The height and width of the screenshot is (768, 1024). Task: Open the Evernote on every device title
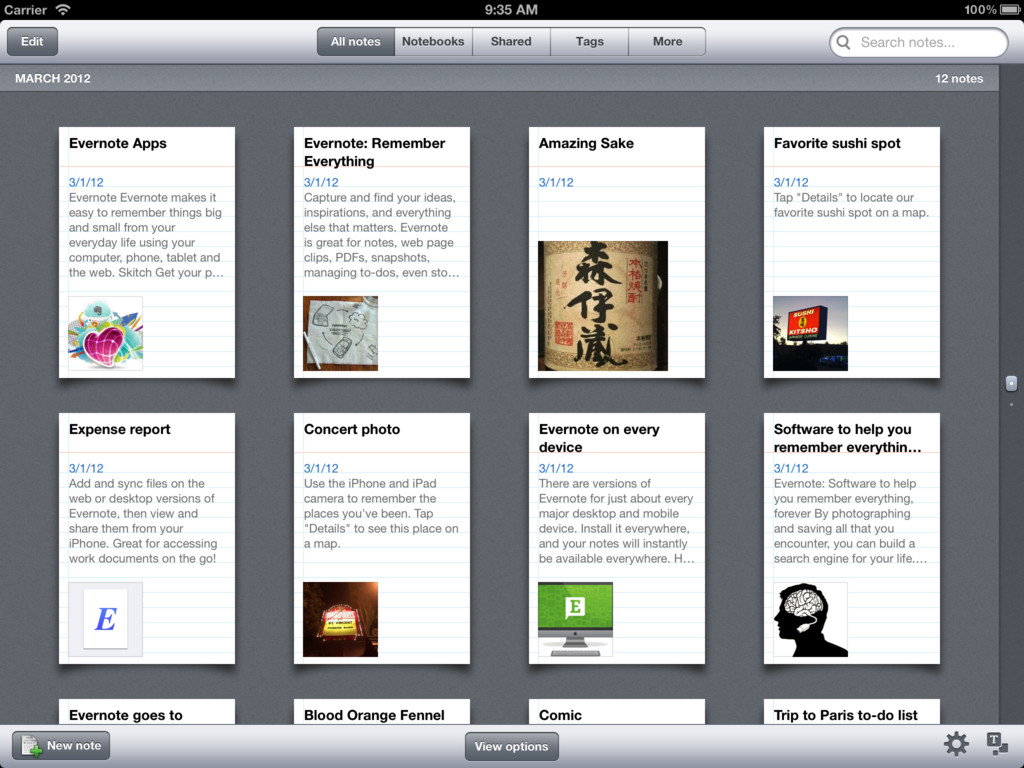click(599, 438)
